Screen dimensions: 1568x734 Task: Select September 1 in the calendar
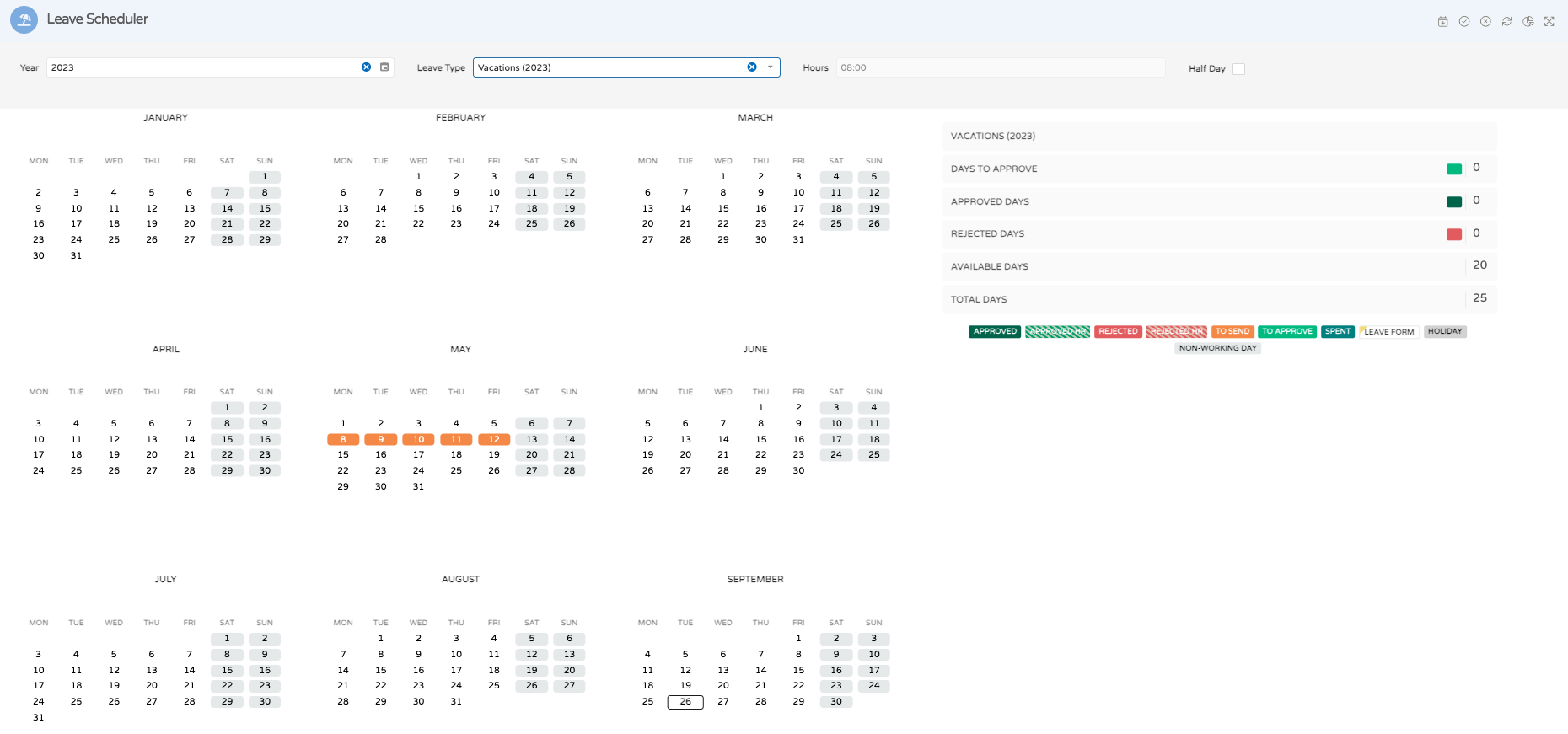coord(798,638)
